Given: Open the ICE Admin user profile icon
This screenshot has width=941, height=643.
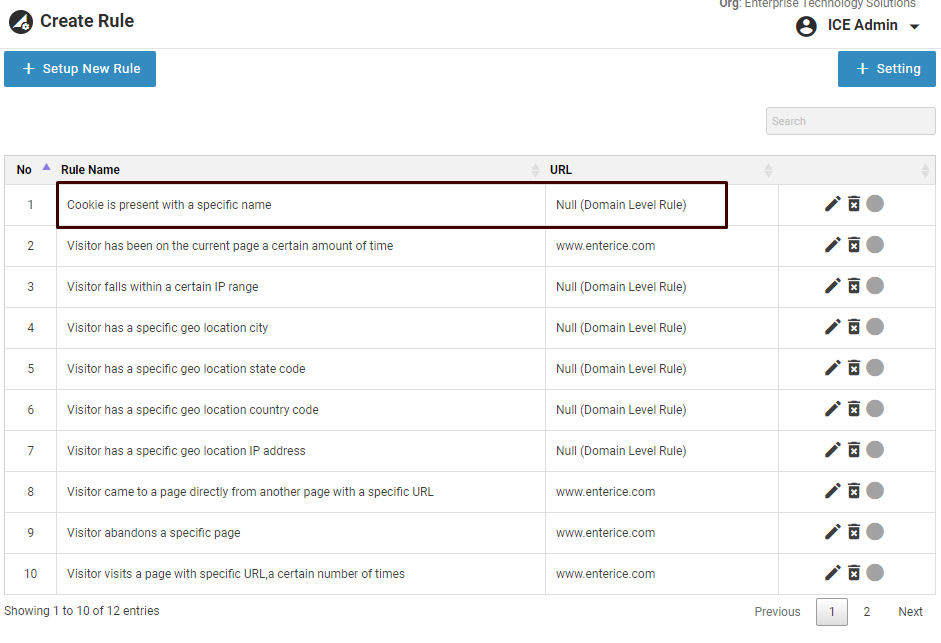Looking at the screenshot, I should point(806,26).
